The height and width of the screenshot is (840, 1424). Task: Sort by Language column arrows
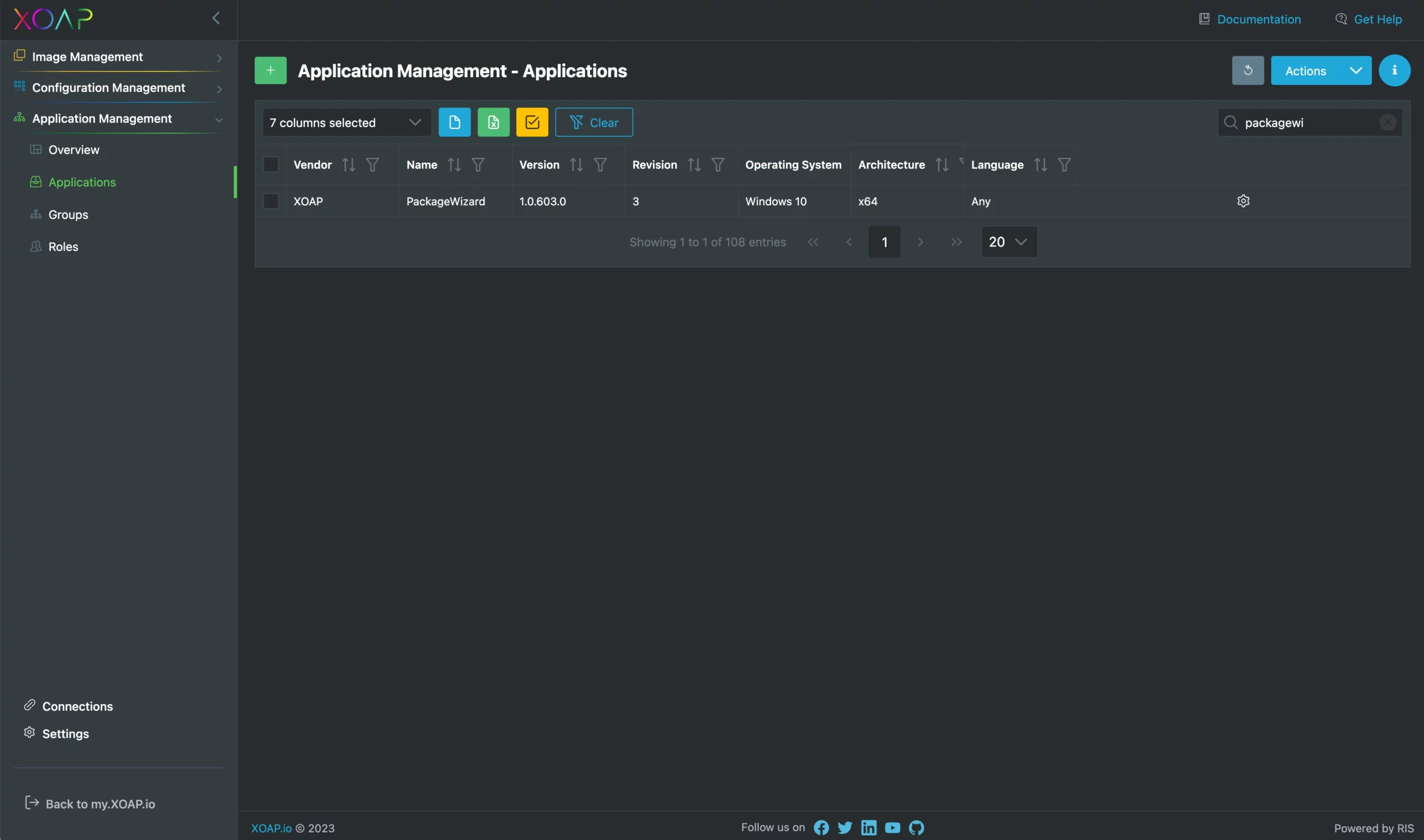[x=1040, y=165]
